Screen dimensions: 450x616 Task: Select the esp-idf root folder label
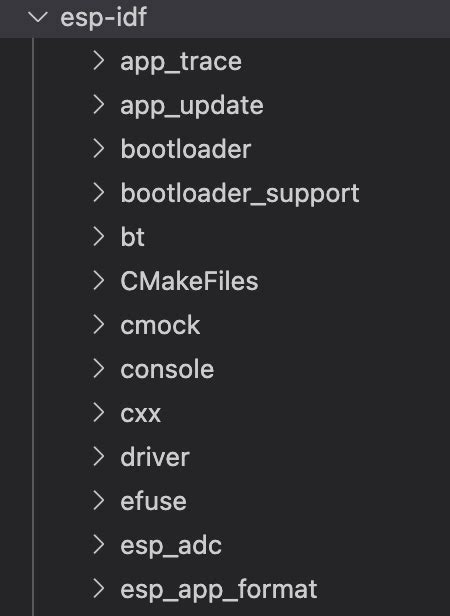pos(103,18)
